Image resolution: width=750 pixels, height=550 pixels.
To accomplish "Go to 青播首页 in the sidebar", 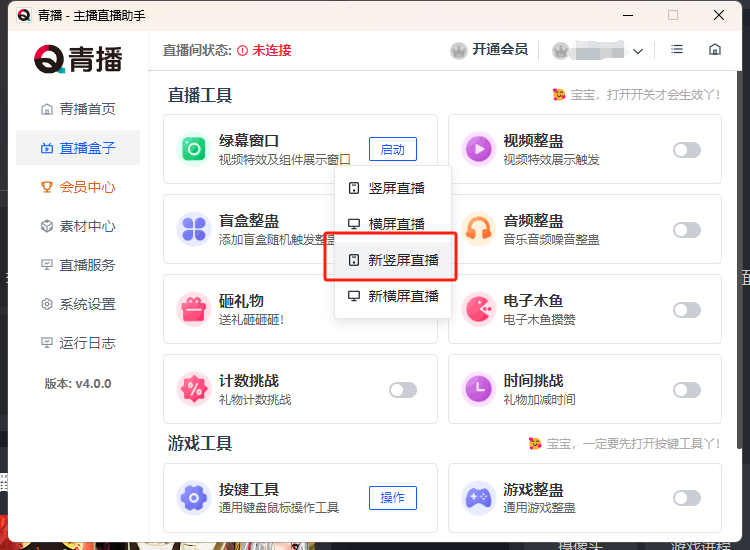I will coord(78,109).
